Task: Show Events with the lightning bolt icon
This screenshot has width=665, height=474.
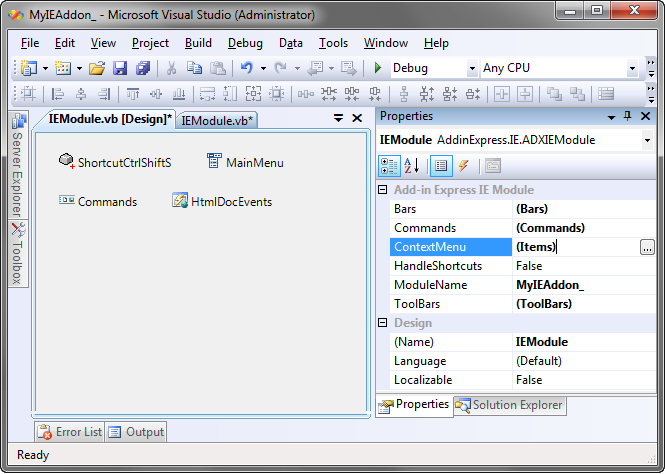Action: coord(464,166)
